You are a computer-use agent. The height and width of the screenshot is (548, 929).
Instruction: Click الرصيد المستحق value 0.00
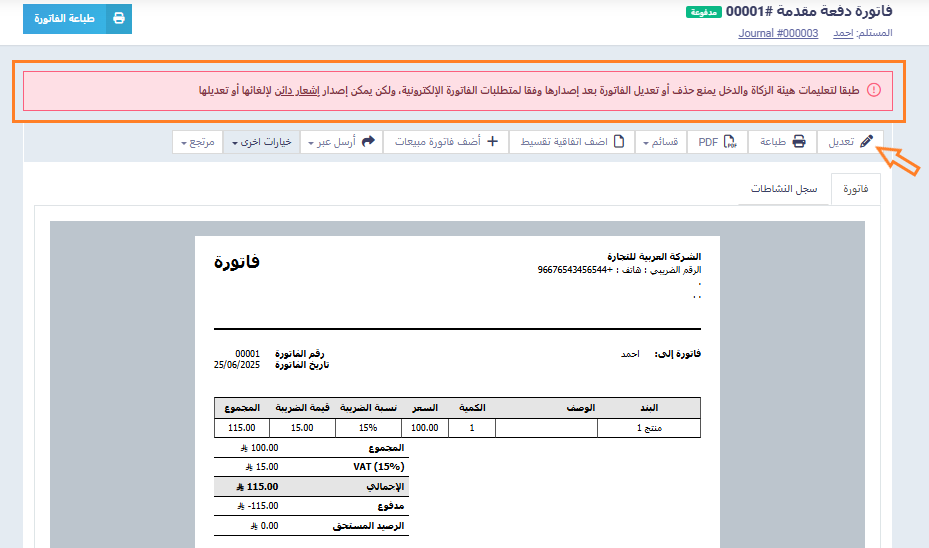pyautogui.click(x=264, y=525)
